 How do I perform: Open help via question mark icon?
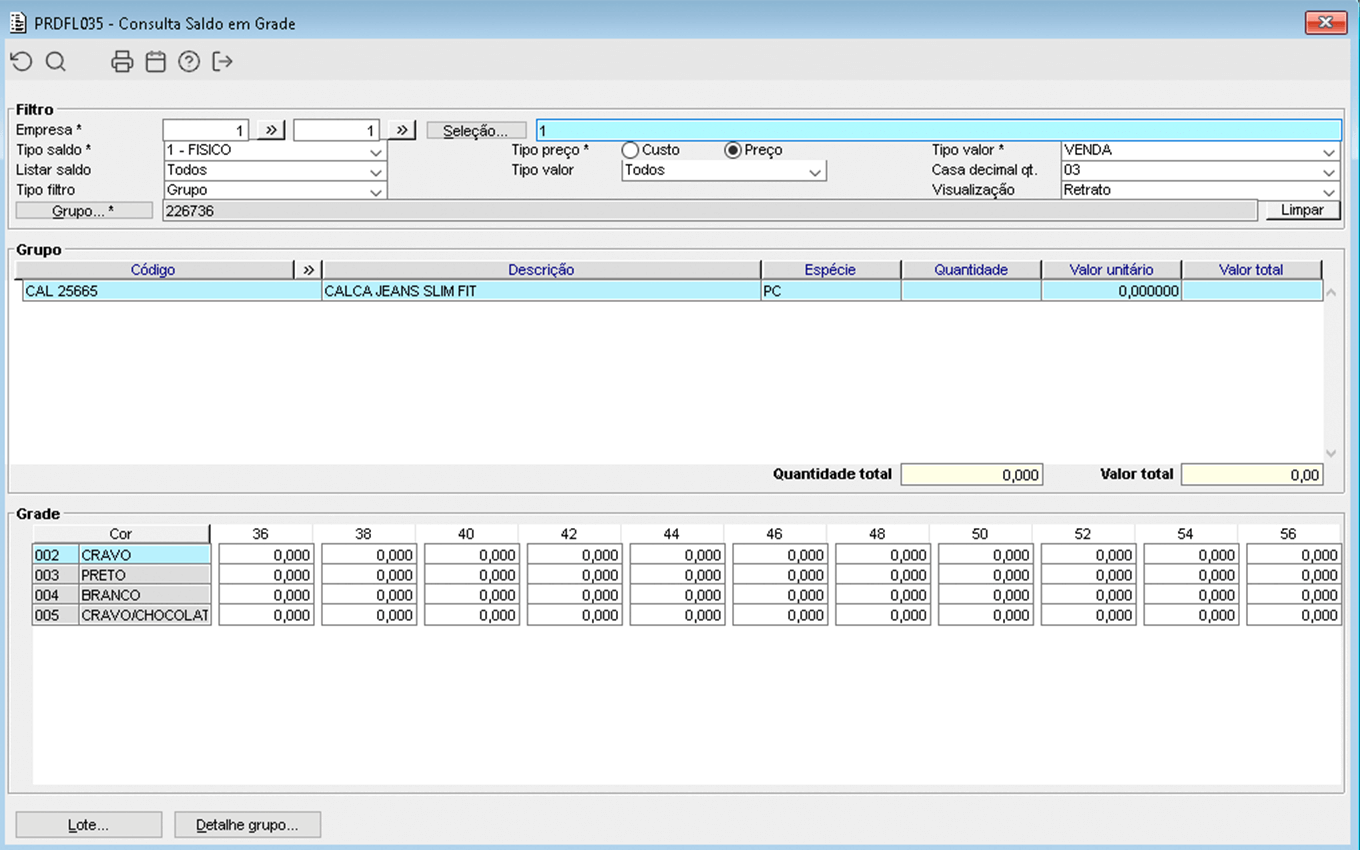point(189,62)
